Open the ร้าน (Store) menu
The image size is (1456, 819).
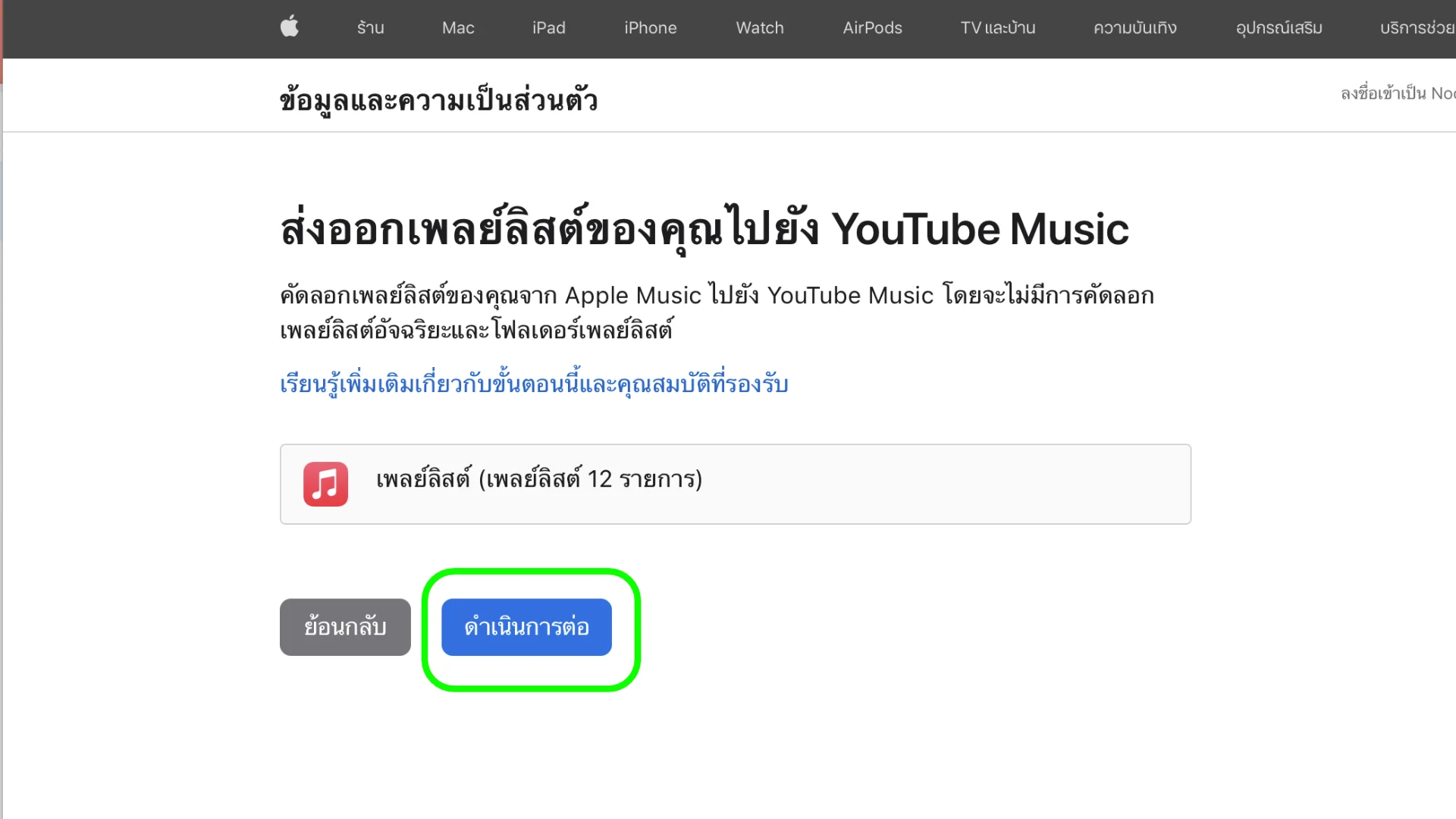coord(370,28)
